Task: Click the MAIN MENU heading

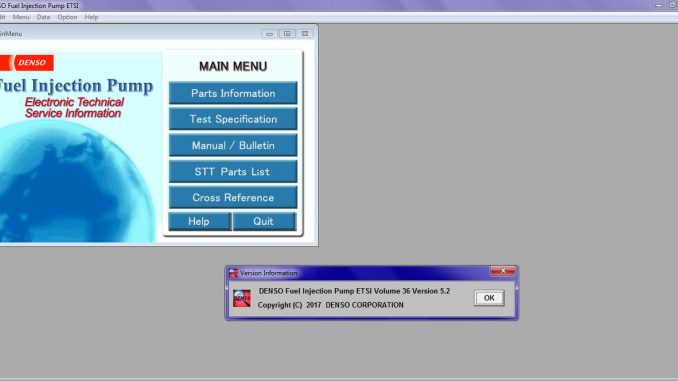Action: (x=233, y=66)
